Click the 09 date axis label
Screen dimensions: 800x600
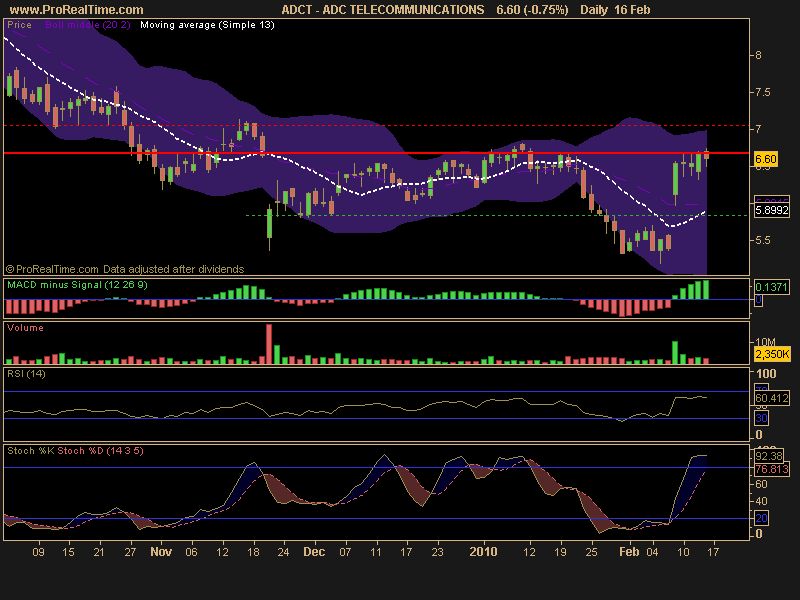coord(38,552)
